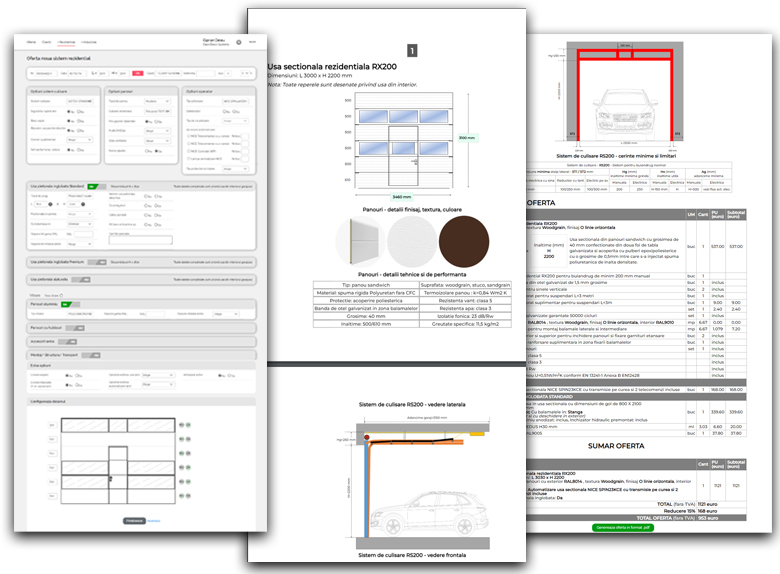This screenshot has height=574, width=780.
Task: Enable the Panouri cu hublouri switch
Action: pyautogui.click(x=75, y=328)
